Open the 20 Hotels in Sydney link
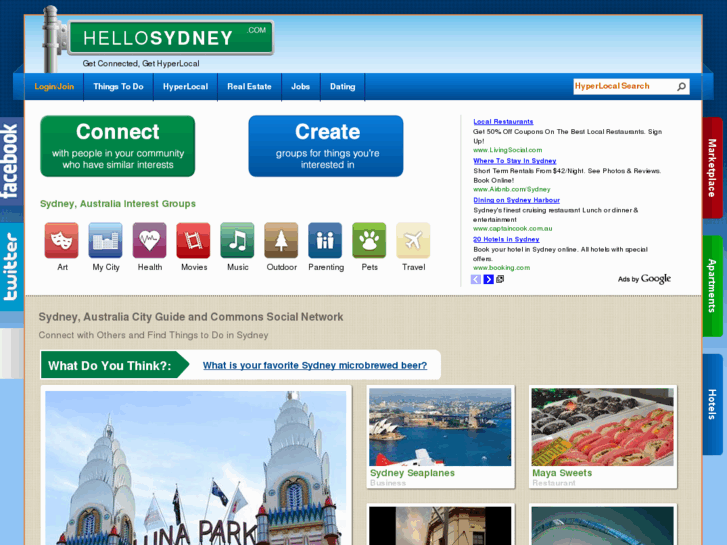This screenshot has height=545, width=727. [506, 239]
